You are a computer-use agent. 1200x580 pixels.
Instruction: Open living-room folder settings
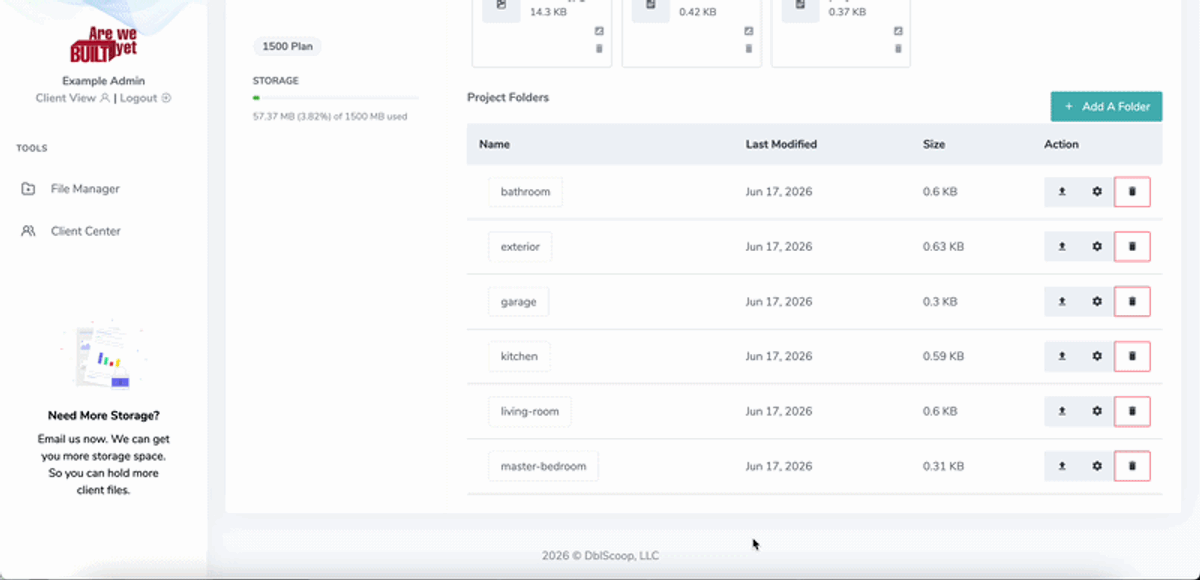tap(1097, 411)
